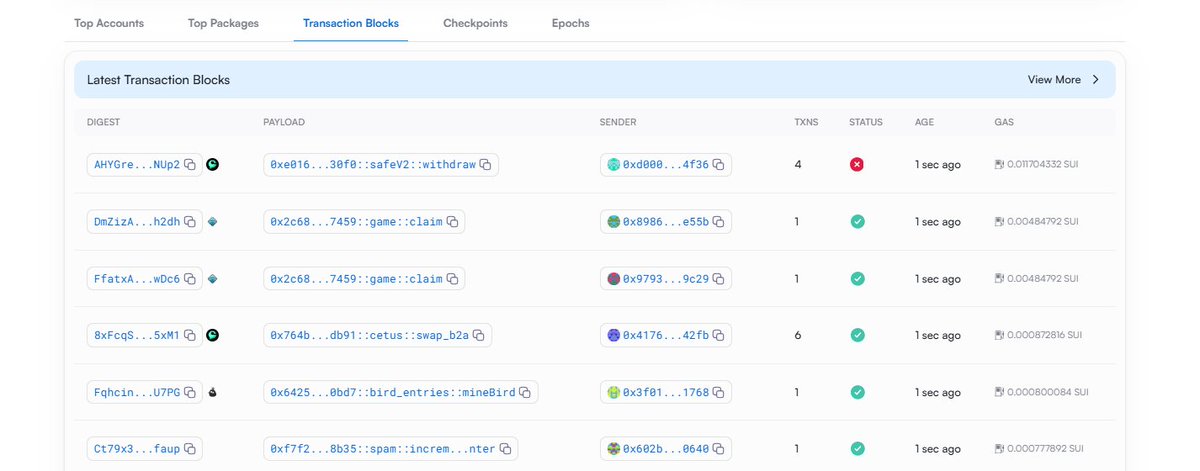Copy digest Fqhcin...U7PG
This screenshot has height=471, width=1200.
[190, 392]
